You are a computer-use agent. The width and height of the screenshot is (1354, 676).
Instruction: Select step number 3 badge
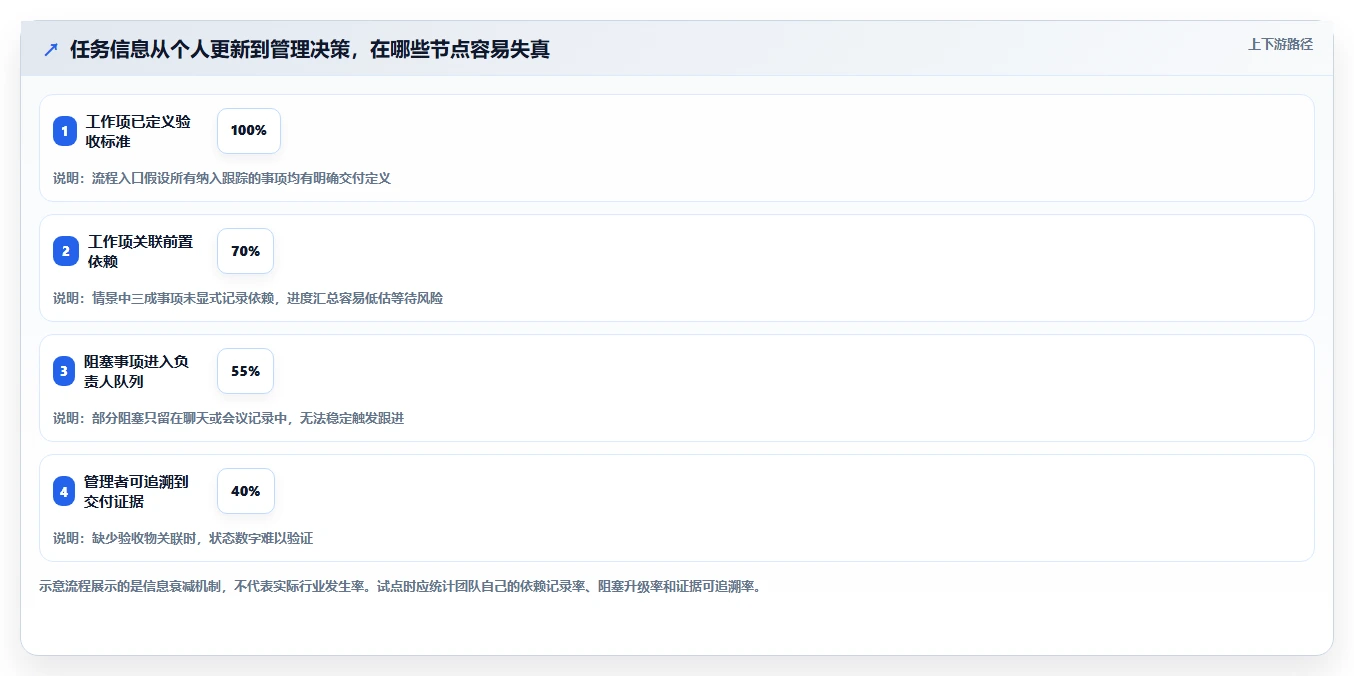tap(65, 371)
